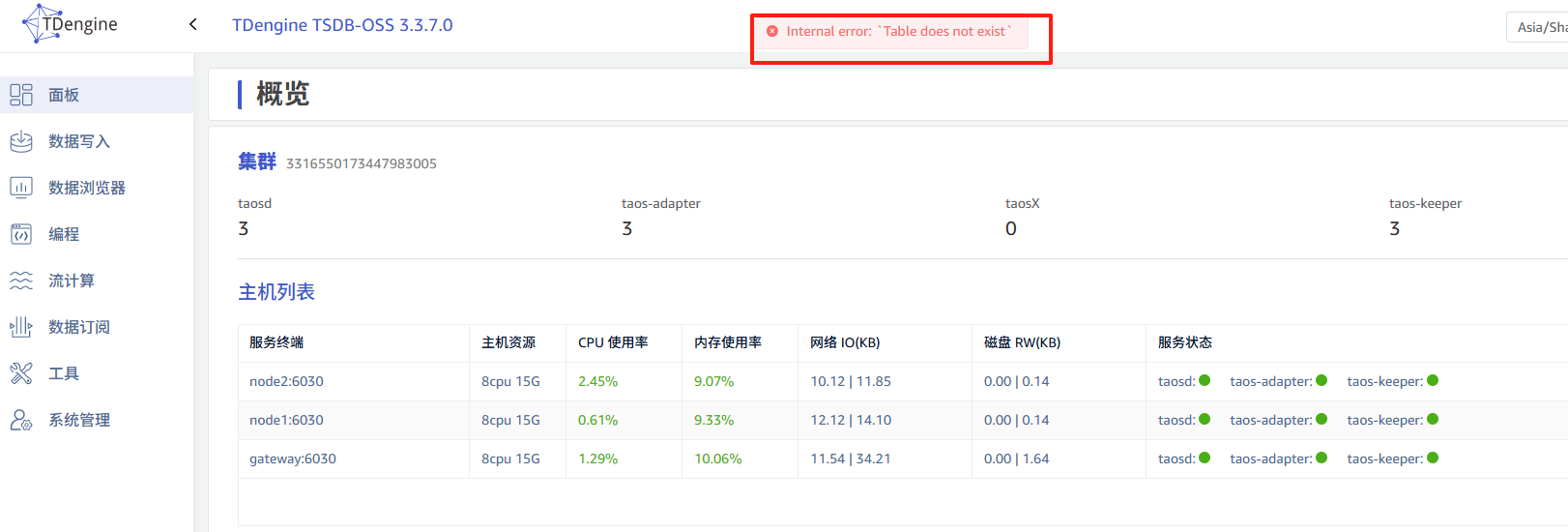Open the Asia/Shanghai timezone dropdown
The height and width of the screenshot is (532, 1568).
click(x=1539, y=27)
